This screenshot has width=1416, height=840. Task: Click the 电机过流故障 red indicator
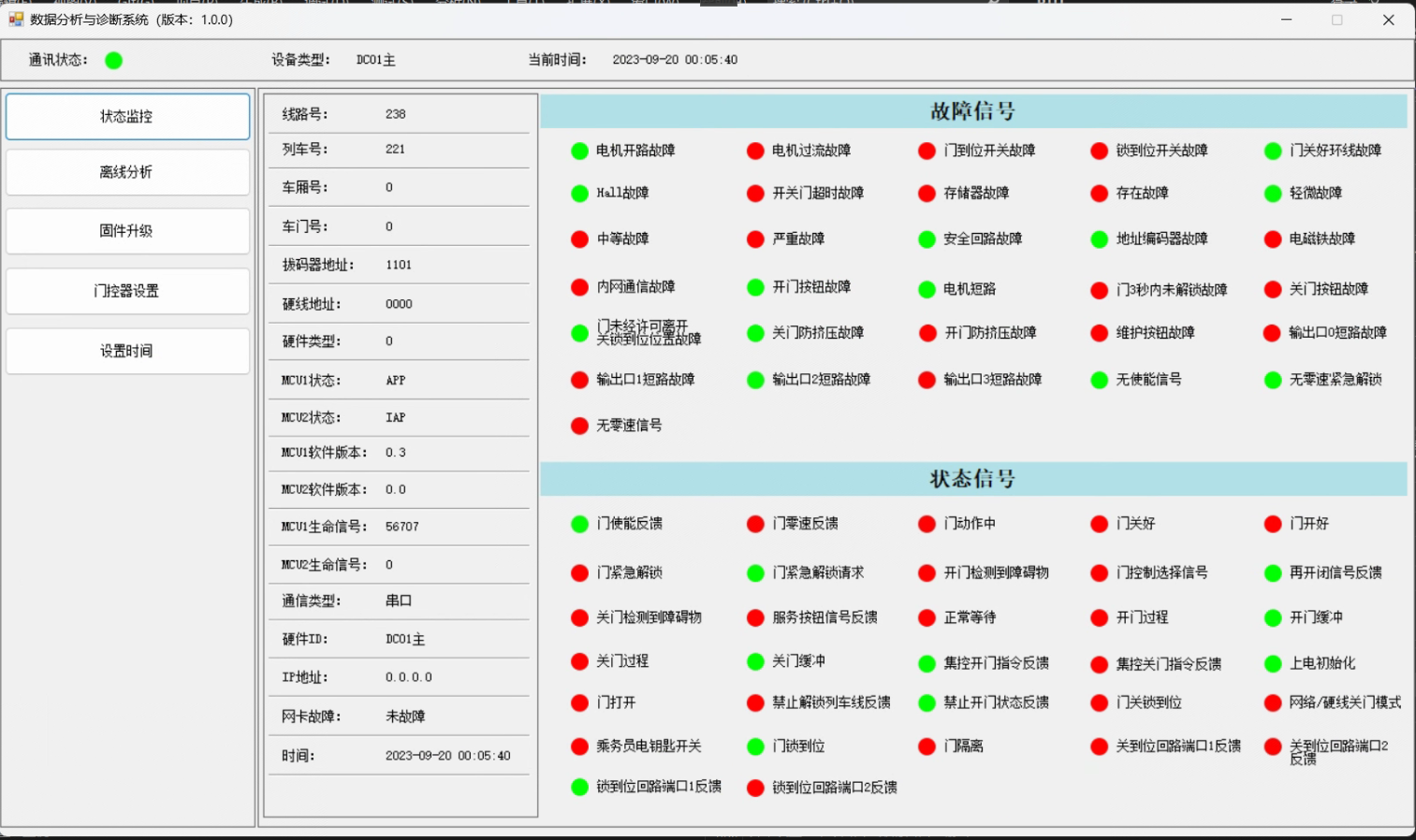tap(755, 151)
